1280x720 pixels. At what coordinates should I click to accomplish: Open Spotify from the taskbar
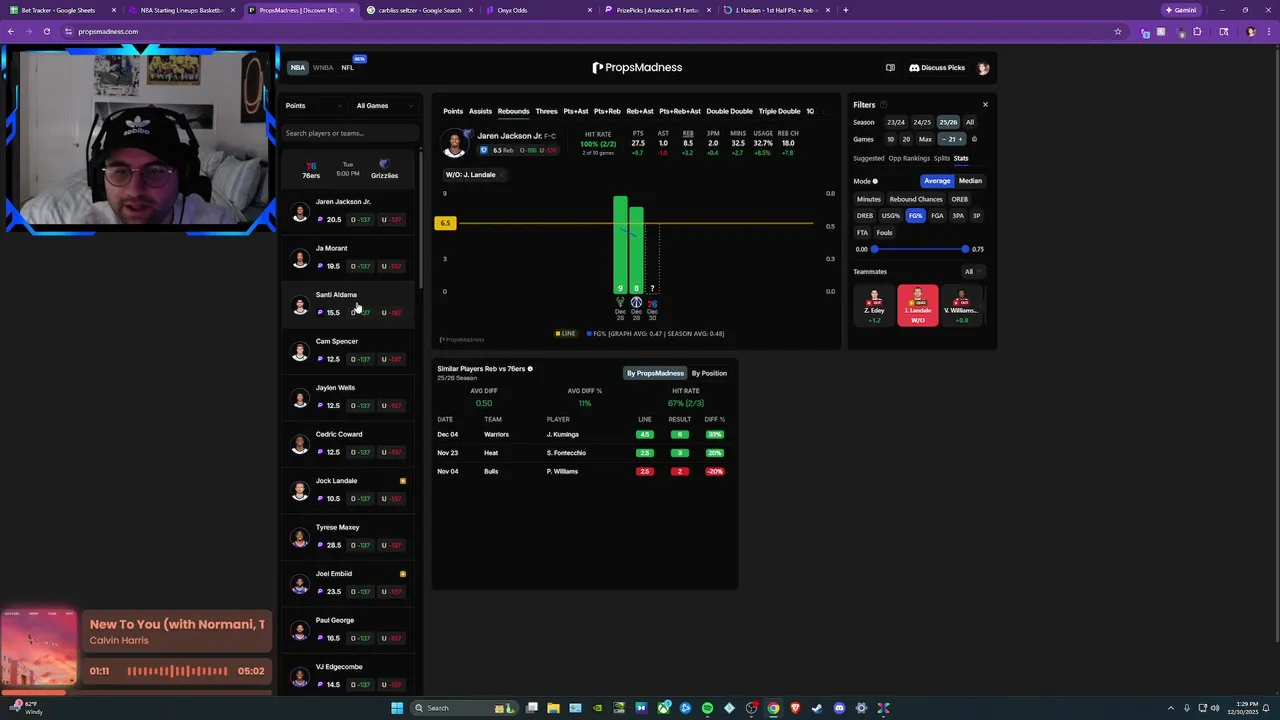tap(707, 708)
